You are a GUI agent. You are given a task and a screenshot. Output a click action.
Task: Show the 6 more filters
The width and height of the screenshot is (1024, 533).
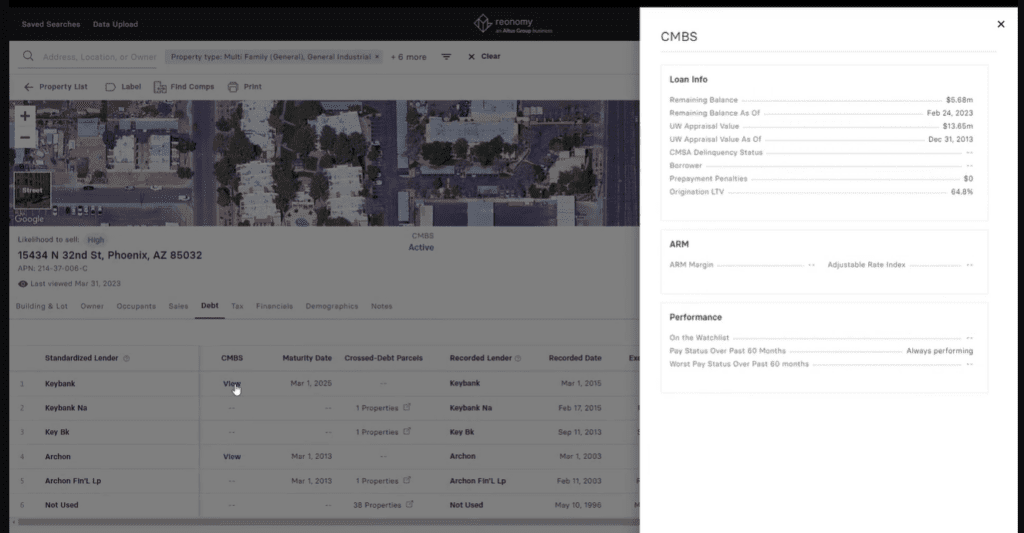pyautogui.click(x=408, y=57)
